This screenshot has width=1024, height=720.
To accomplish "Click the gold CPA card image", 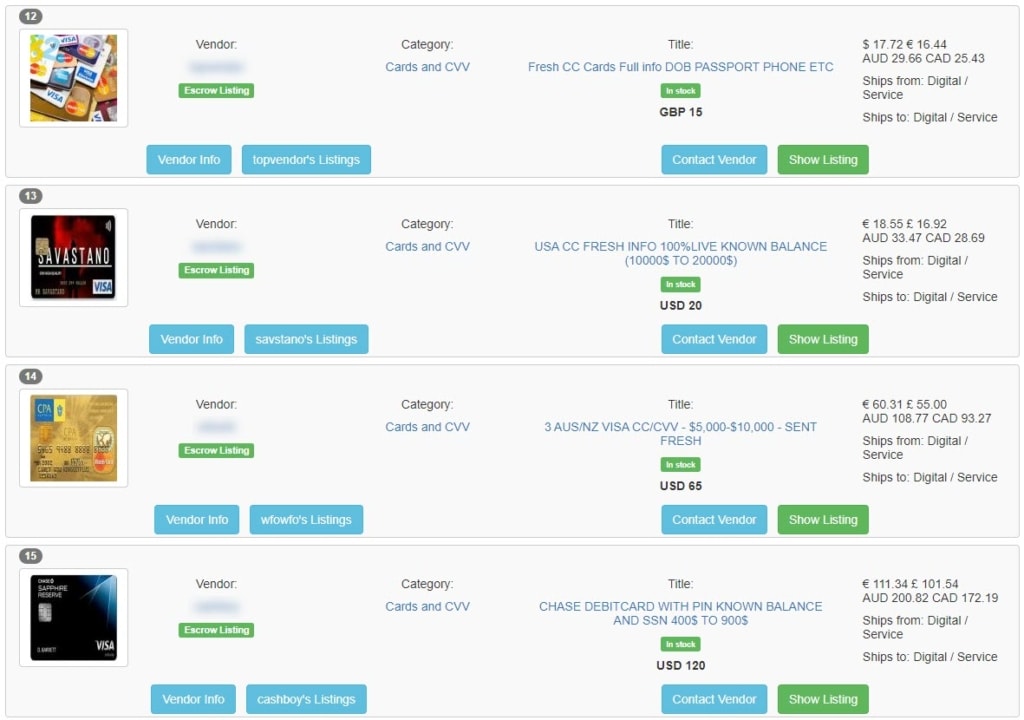I will click(x=73, y=438).
